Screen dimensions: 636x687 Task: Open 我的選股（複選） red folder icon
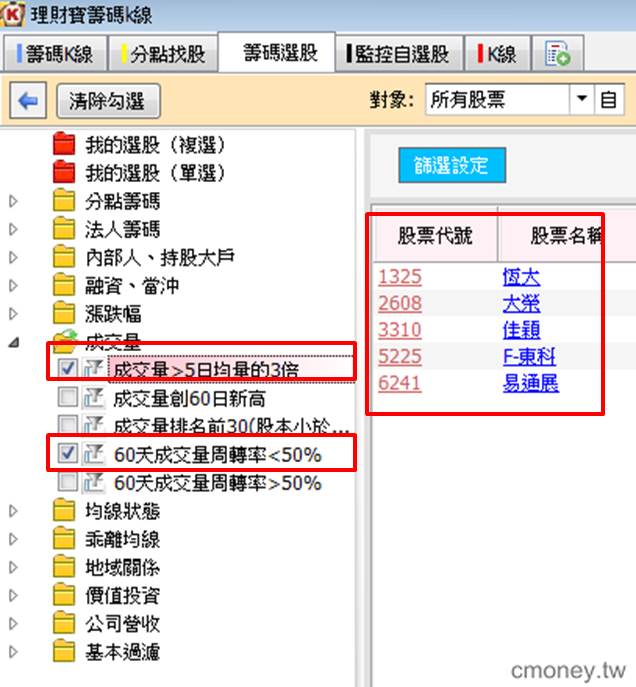coord(64,144)
